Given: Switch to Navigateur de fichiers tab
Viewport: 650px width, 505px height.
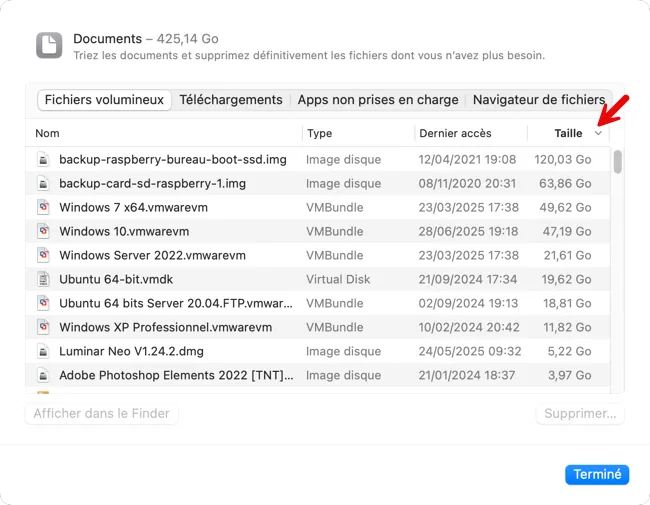Looking at the screenshot, I should coord(539,100).
